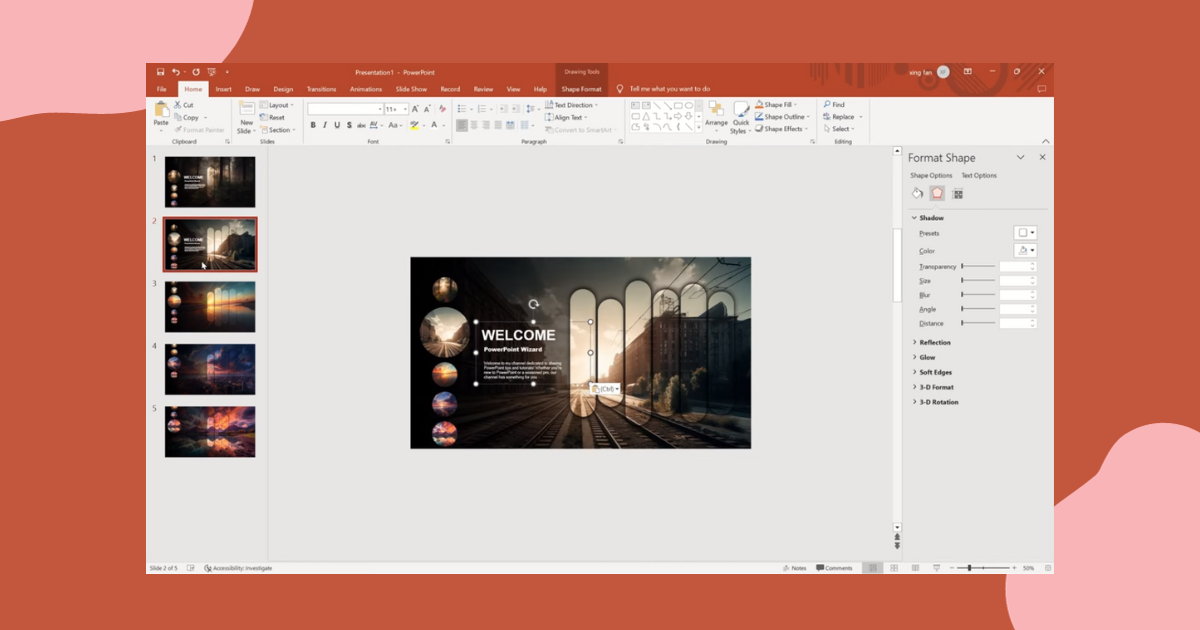
Task: Click Align Text button
Action: point(567,117)
